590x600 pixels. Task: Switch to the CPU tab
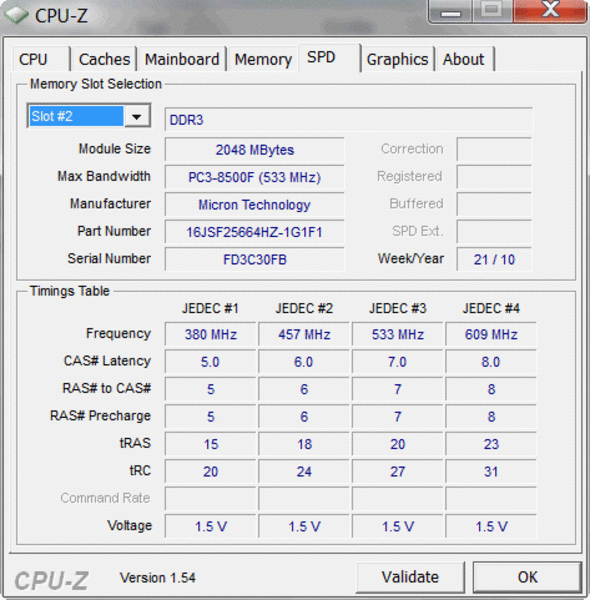click(x=41, y=59)
